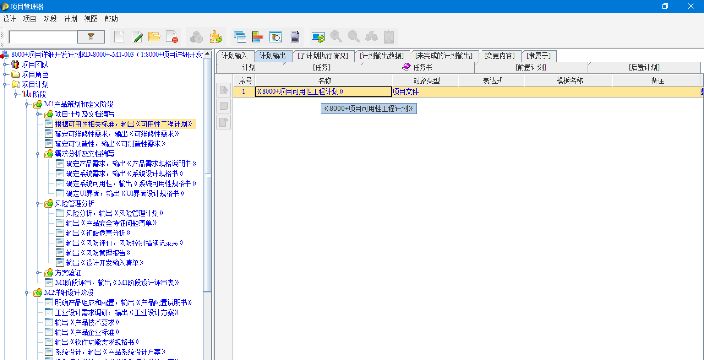Click the document with red delete mark icon

click(x=172, y=37)
